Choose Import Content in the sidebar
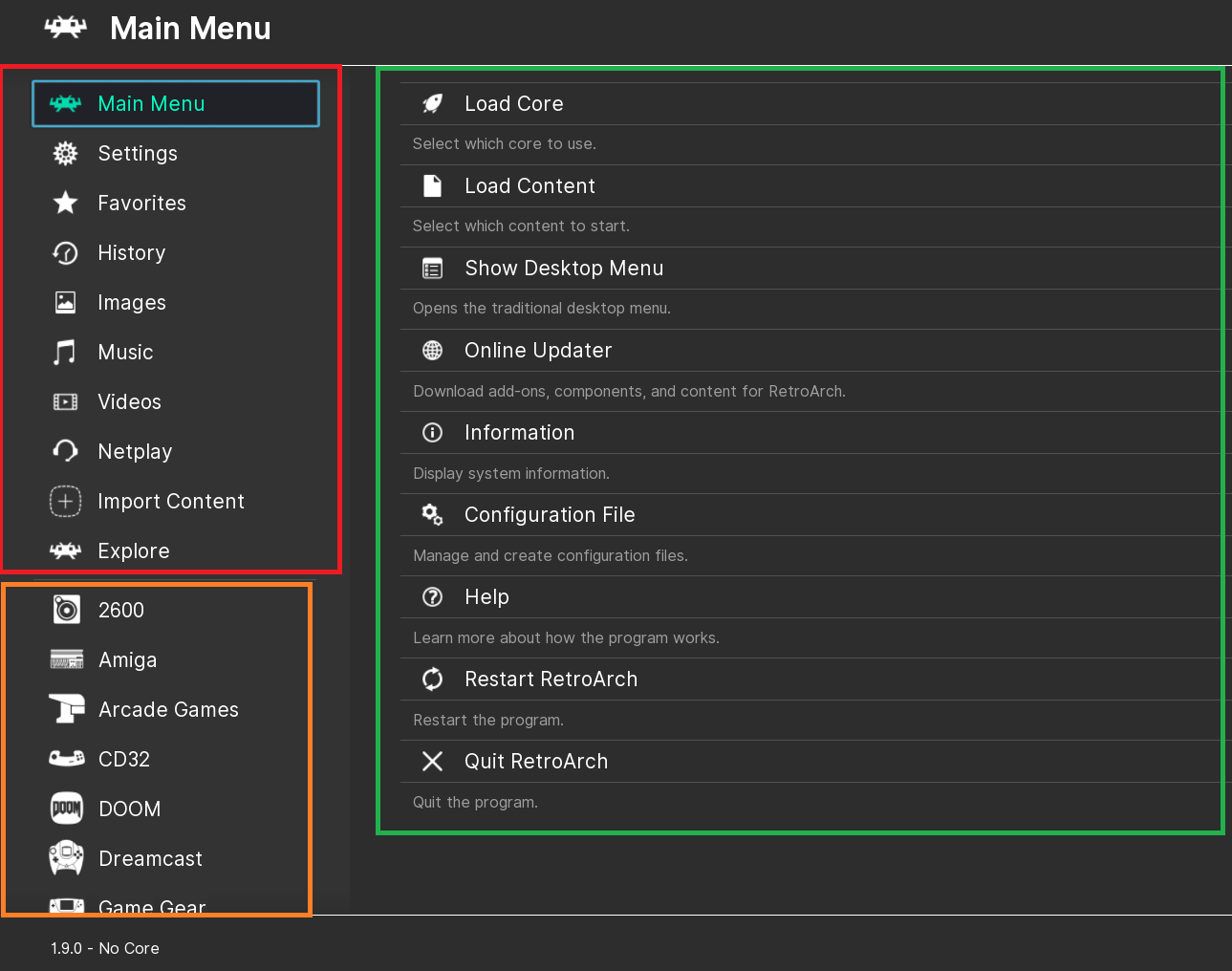This screenshot has height=971, width=1232. (176, 501)
